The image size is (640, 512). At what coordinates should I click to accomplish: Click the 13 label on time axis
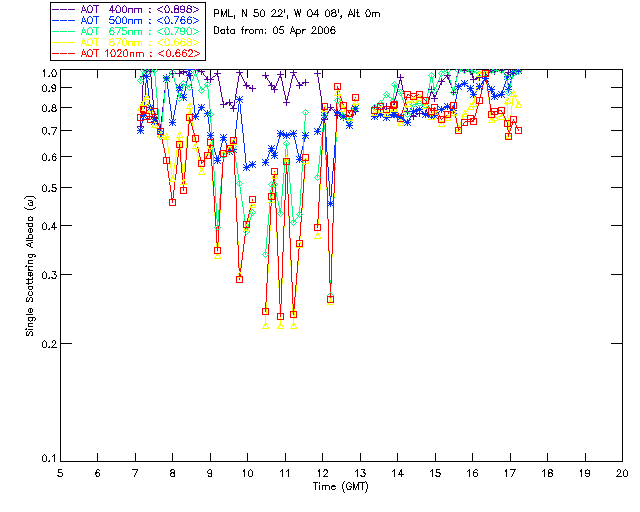[x=360, y=473]
